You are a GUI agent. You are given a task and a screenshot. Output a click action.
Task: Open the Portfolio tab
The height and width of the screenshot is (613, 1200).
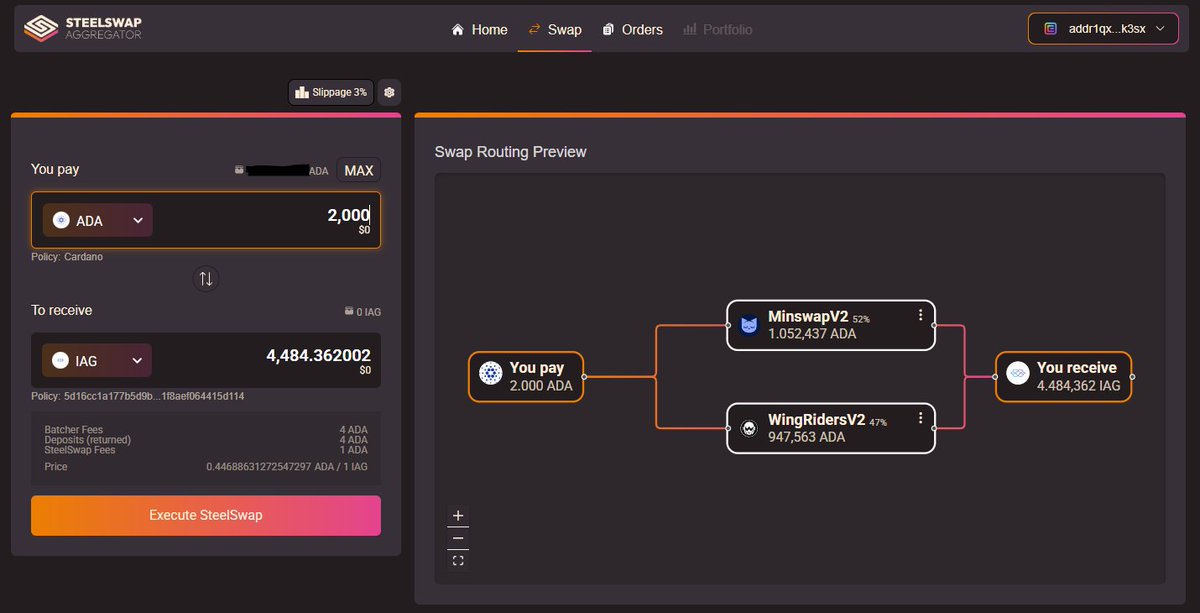717,30
